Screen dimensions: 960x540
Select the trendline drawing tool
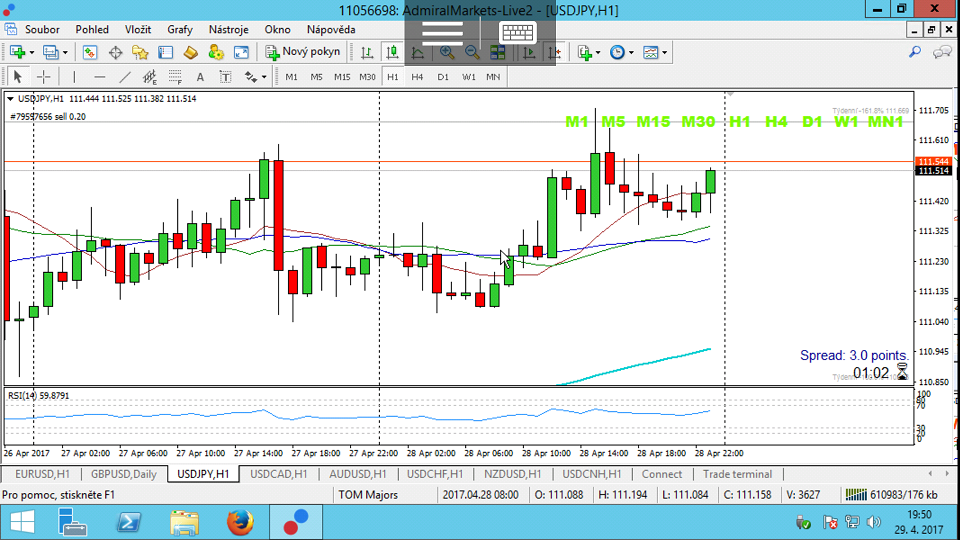coord(124,77)
